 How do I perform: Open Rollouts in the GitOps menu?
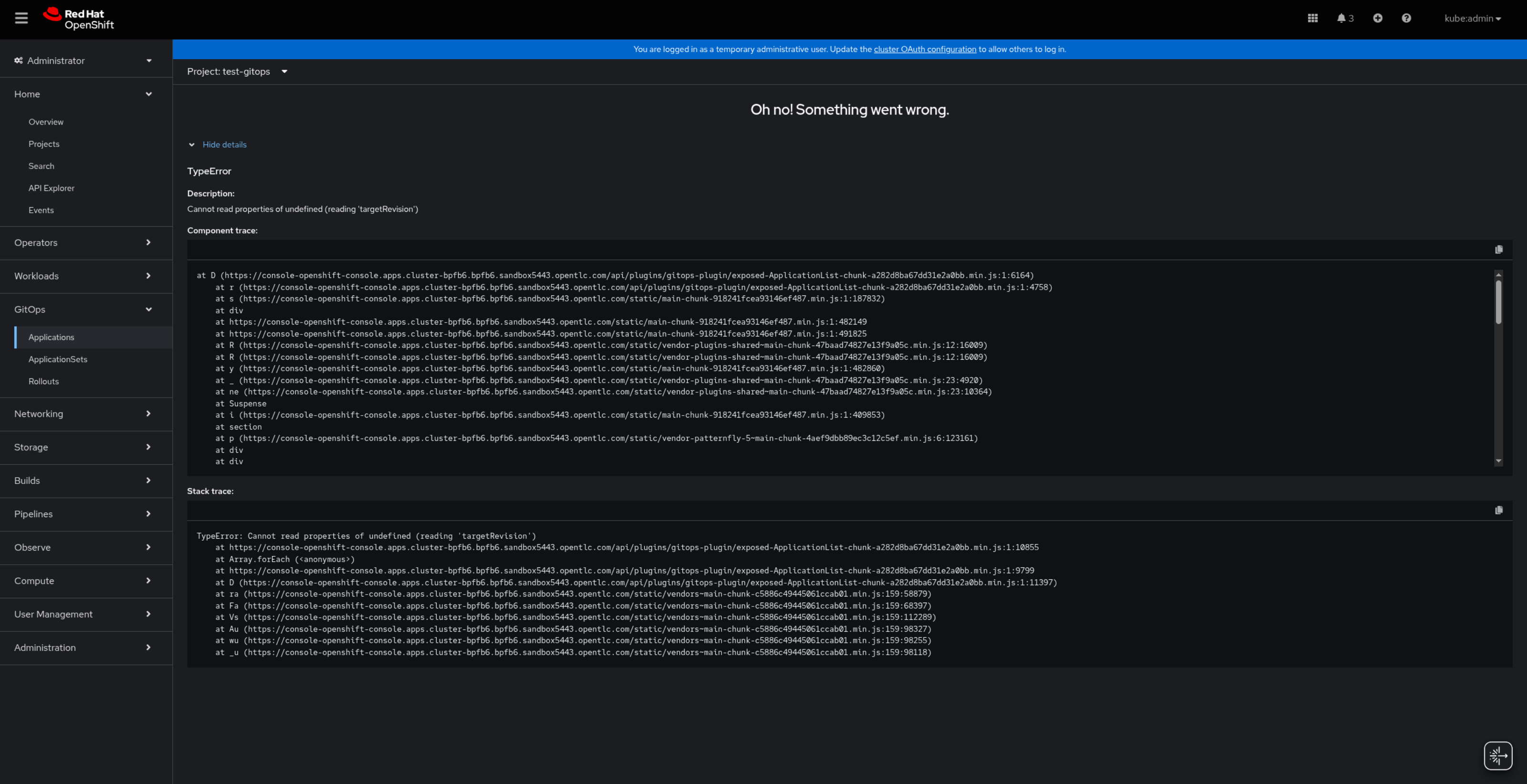(x=43, y=381)
